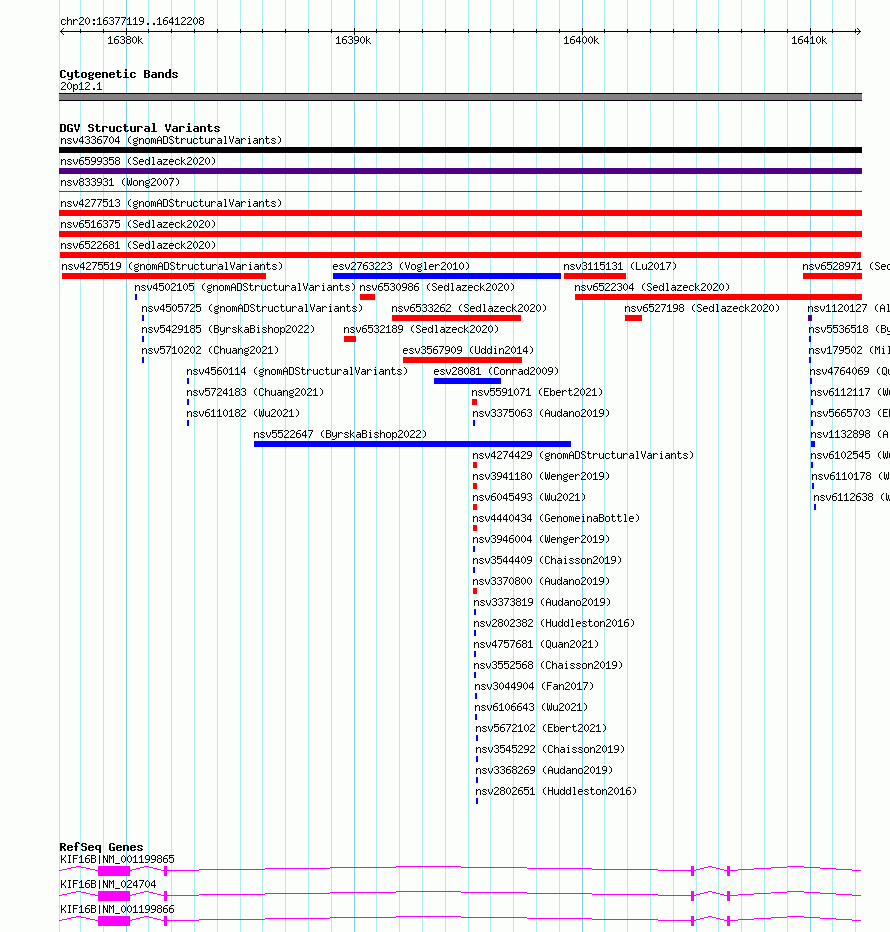The image size is (890, 932).
Task: Click the nsv6522304 (Sedlazeck2020) label
Action: (652, 287)
